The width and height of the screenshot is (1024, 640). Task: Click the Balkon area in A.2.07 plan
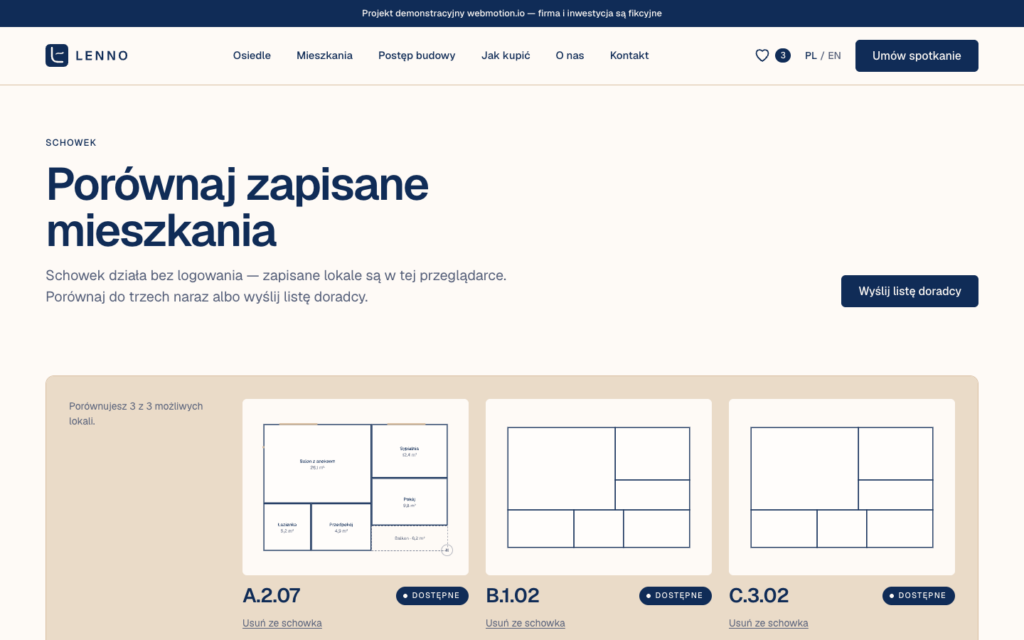(x=409, y=538)
